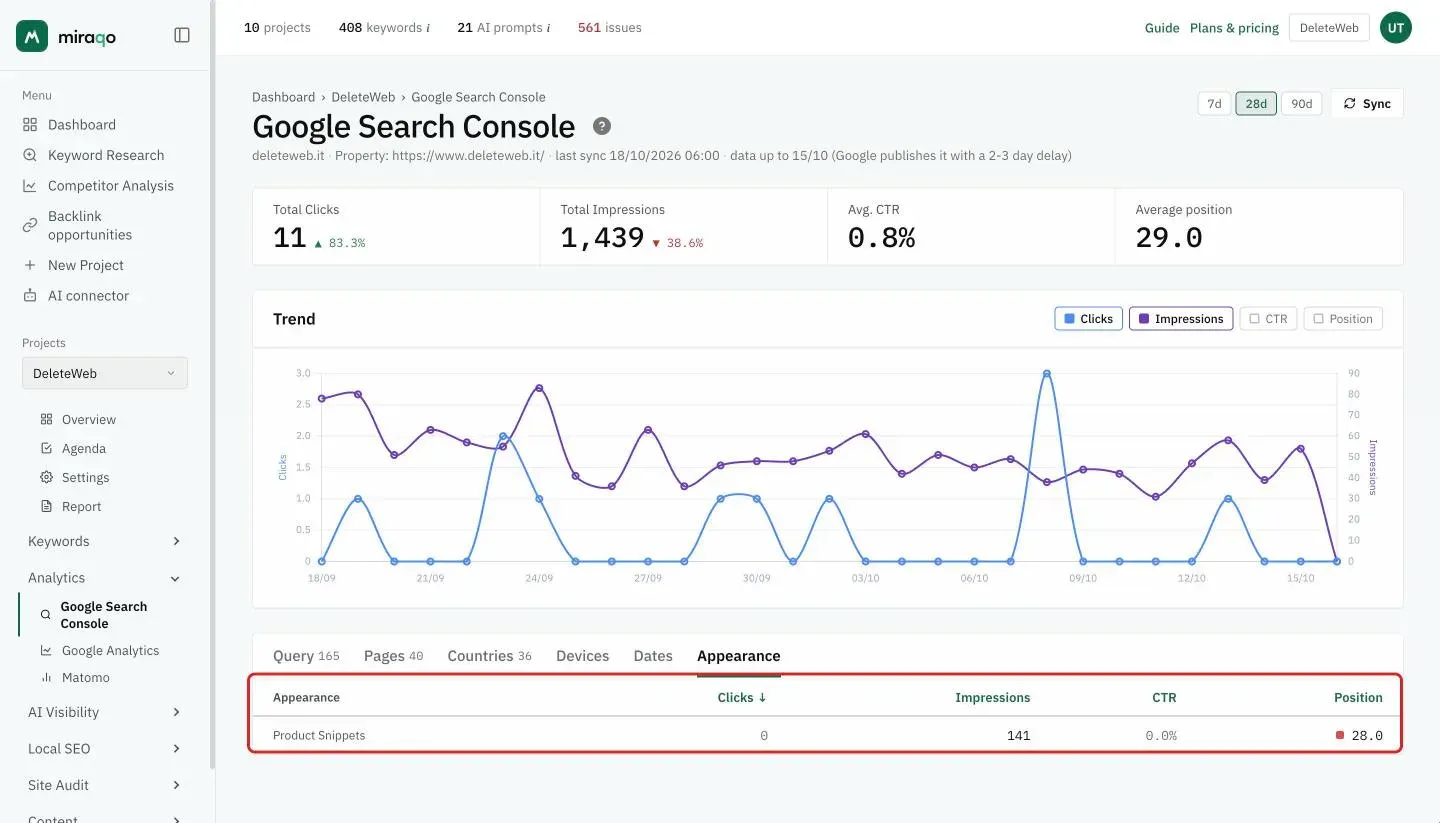The width and height of the screenshot is (1440, 823).
Task: Select the 28d time range
Action: (1256, 104)
